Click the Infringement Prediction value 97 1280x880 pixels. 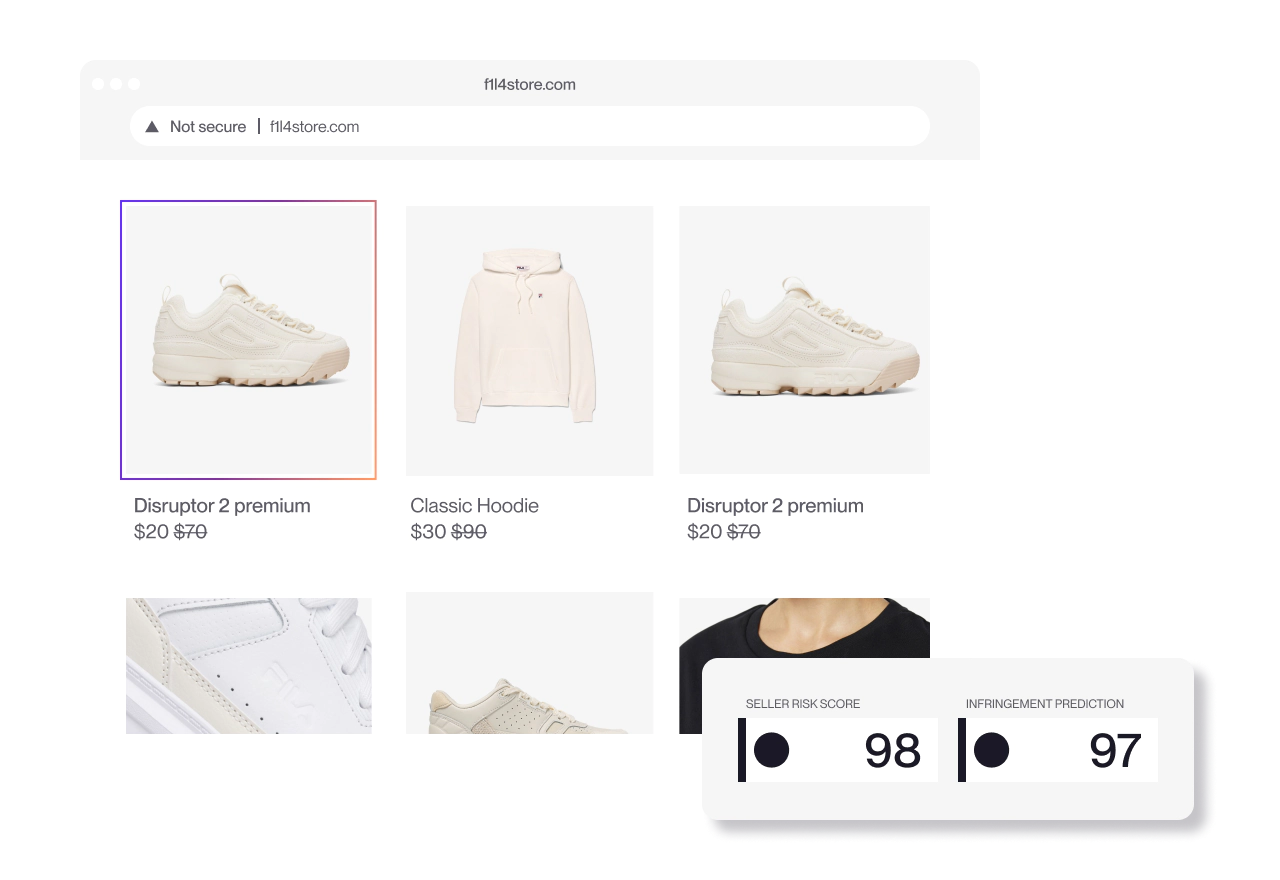(x=1115, y=751)
